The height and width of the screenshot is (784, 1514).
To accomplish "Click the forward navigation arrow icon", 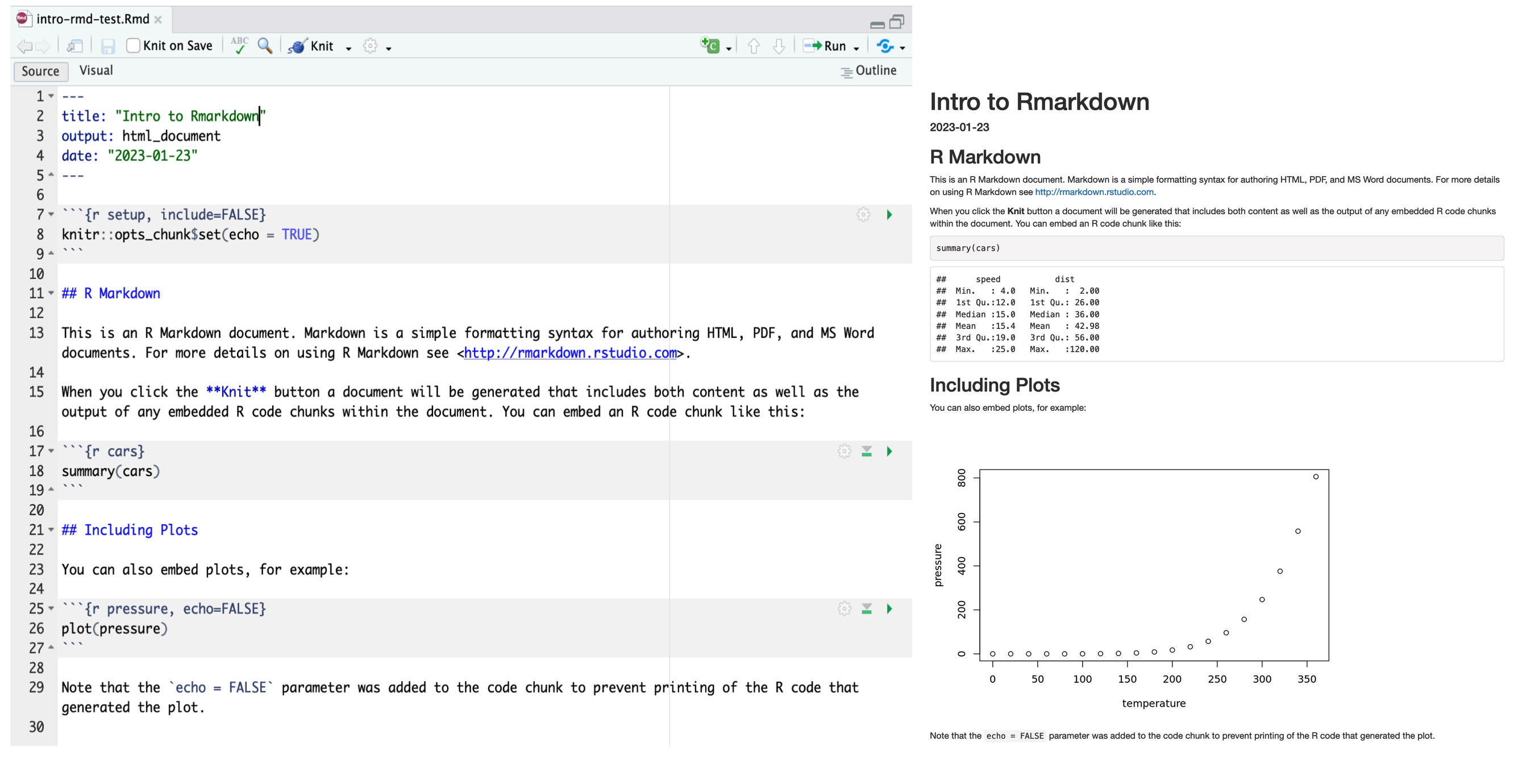I will [x=43, y=46].
